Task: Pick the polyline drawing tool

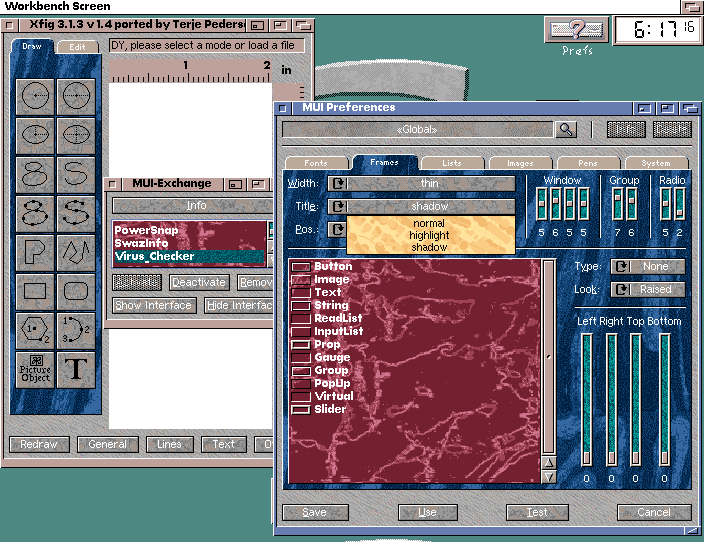Action: click(75, 251)
